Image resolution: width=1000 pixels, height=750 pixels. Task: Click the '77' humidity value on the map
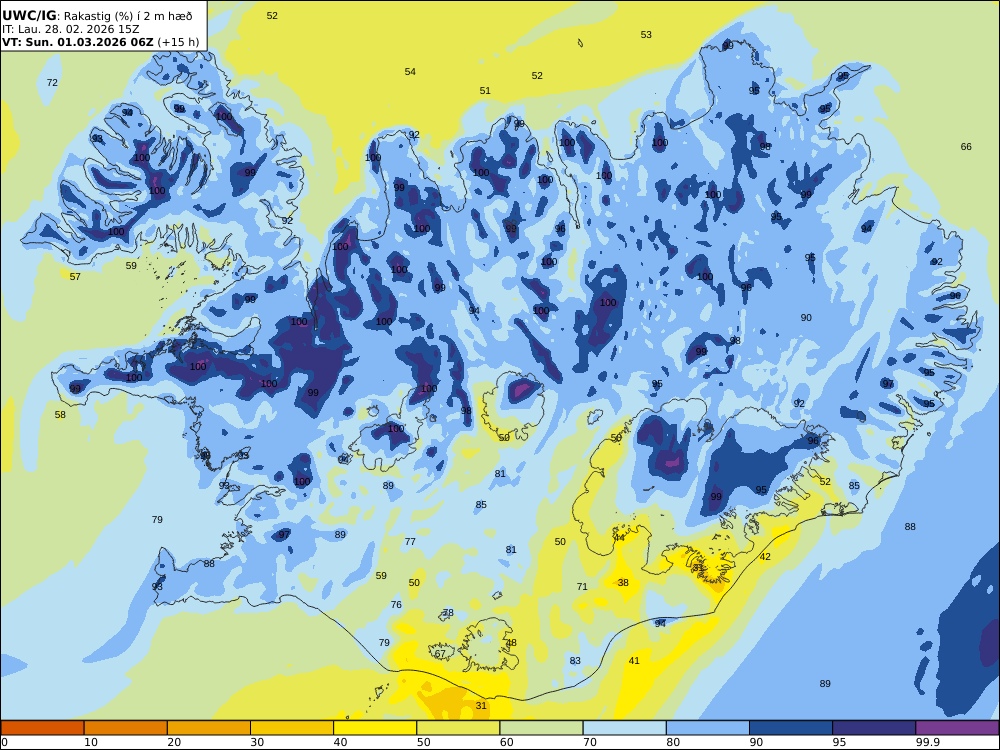coord(410,541)
